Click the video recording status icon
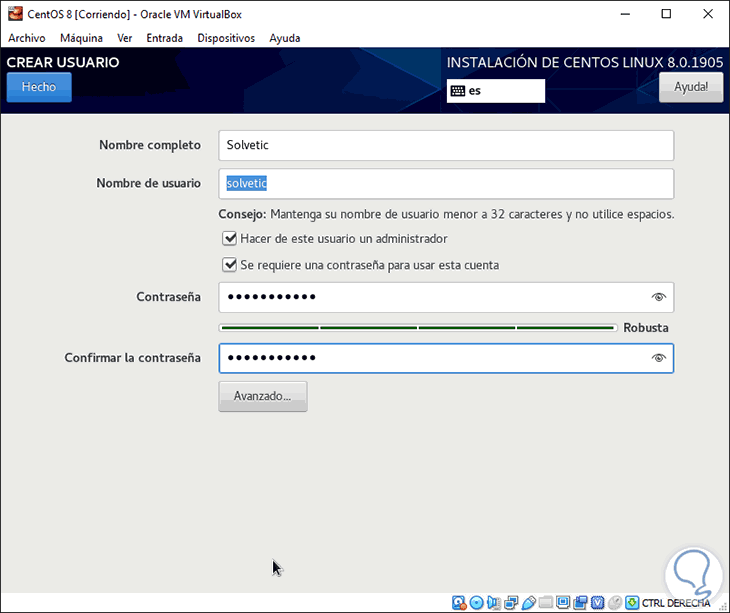 (x=580, y=603)
